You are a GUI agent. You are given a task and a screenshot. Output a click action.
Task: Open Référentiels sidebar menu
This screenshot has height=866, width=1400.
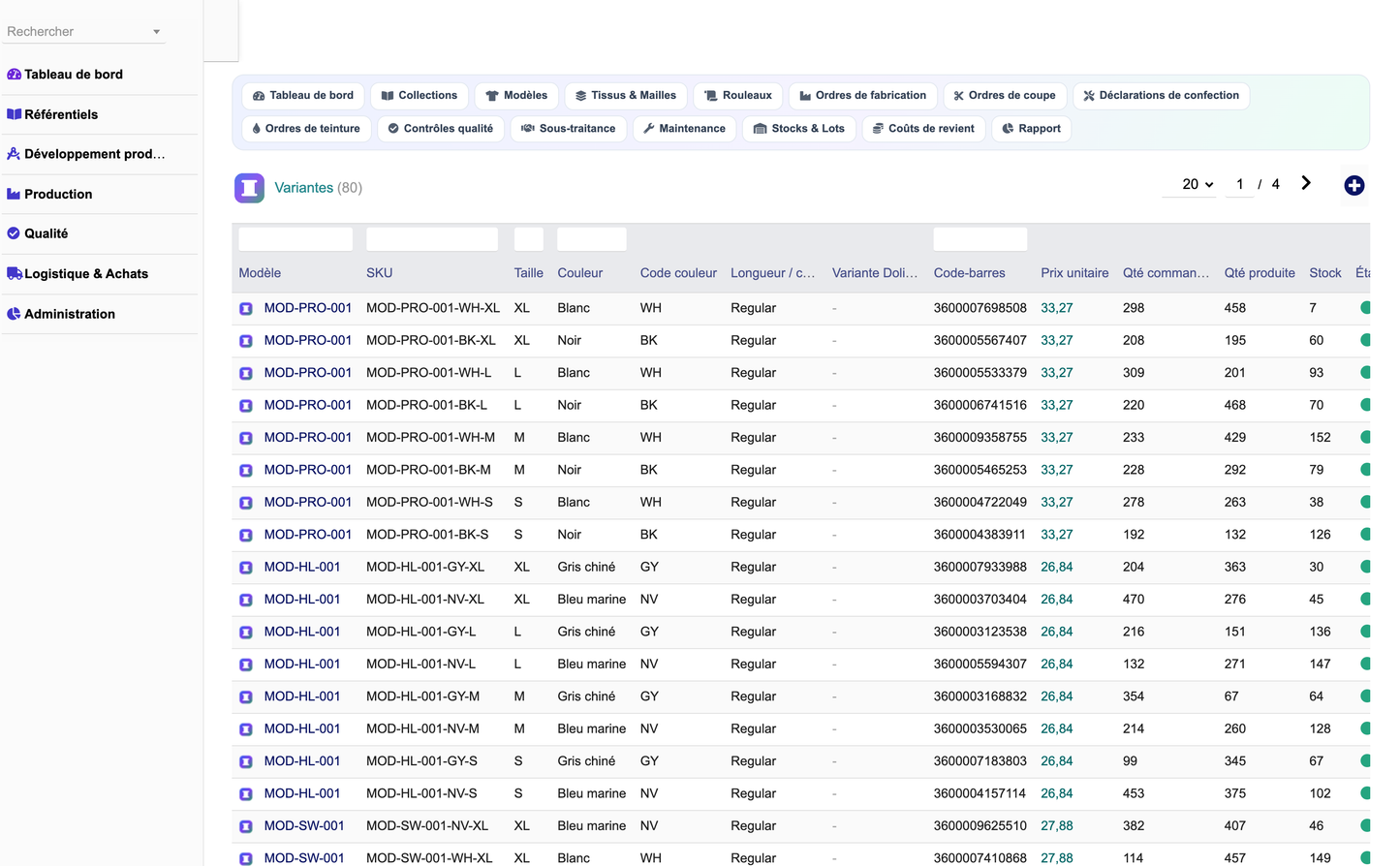coord(52,114)
